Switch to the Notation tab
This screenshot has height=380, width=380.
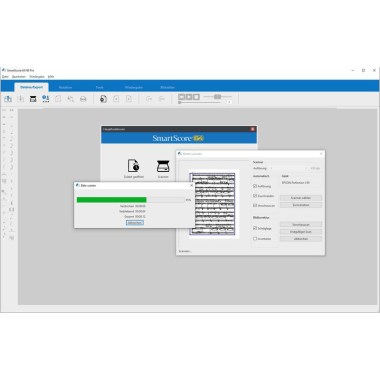[65, 87]
